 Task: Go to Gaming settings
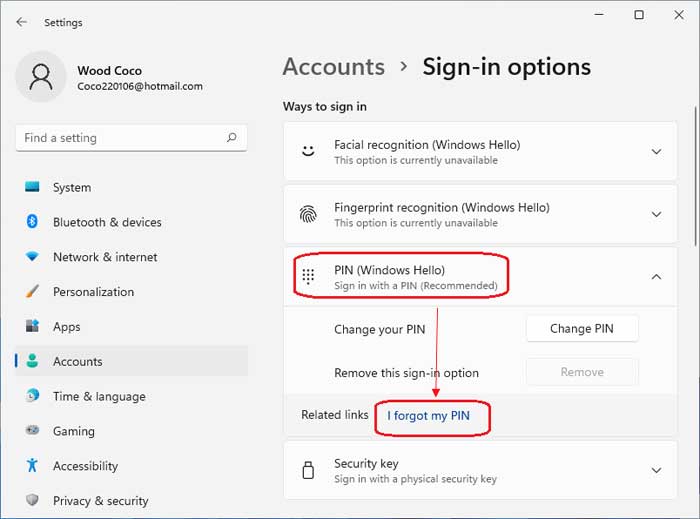point(131,431)
